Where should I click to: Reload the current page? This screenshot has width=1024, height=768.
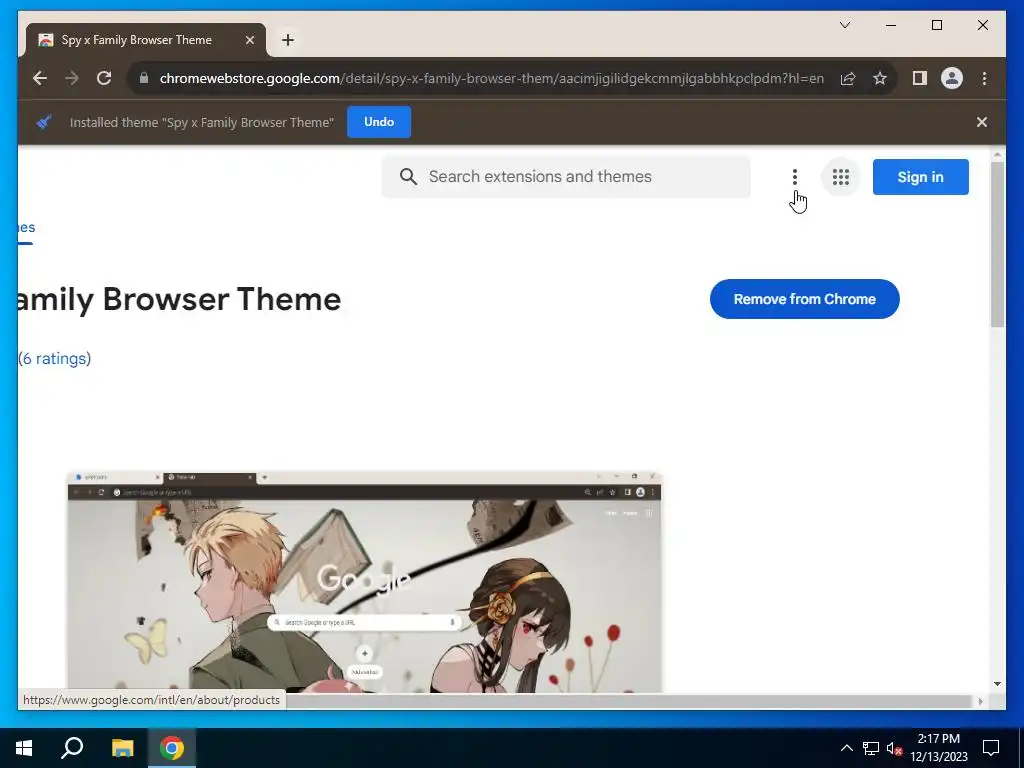click(x=104, y=78)
